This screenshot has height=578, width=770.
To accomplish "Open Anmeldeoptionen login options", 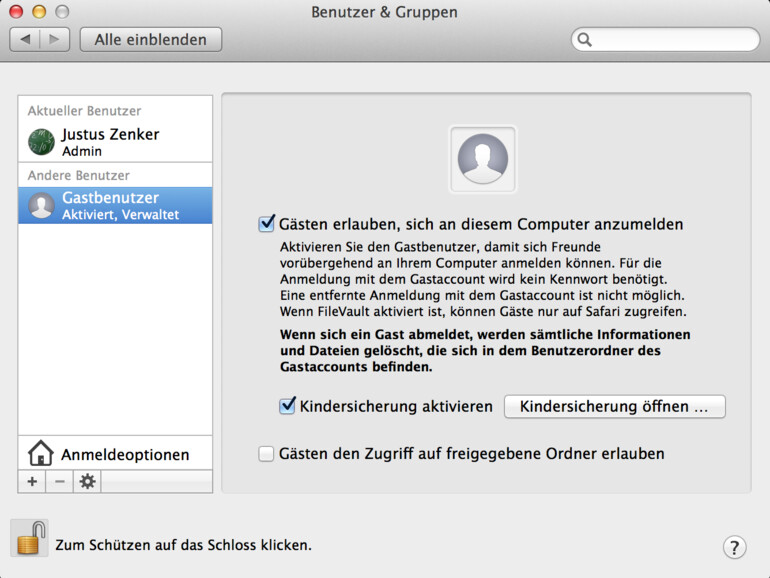I will point(124,454).
